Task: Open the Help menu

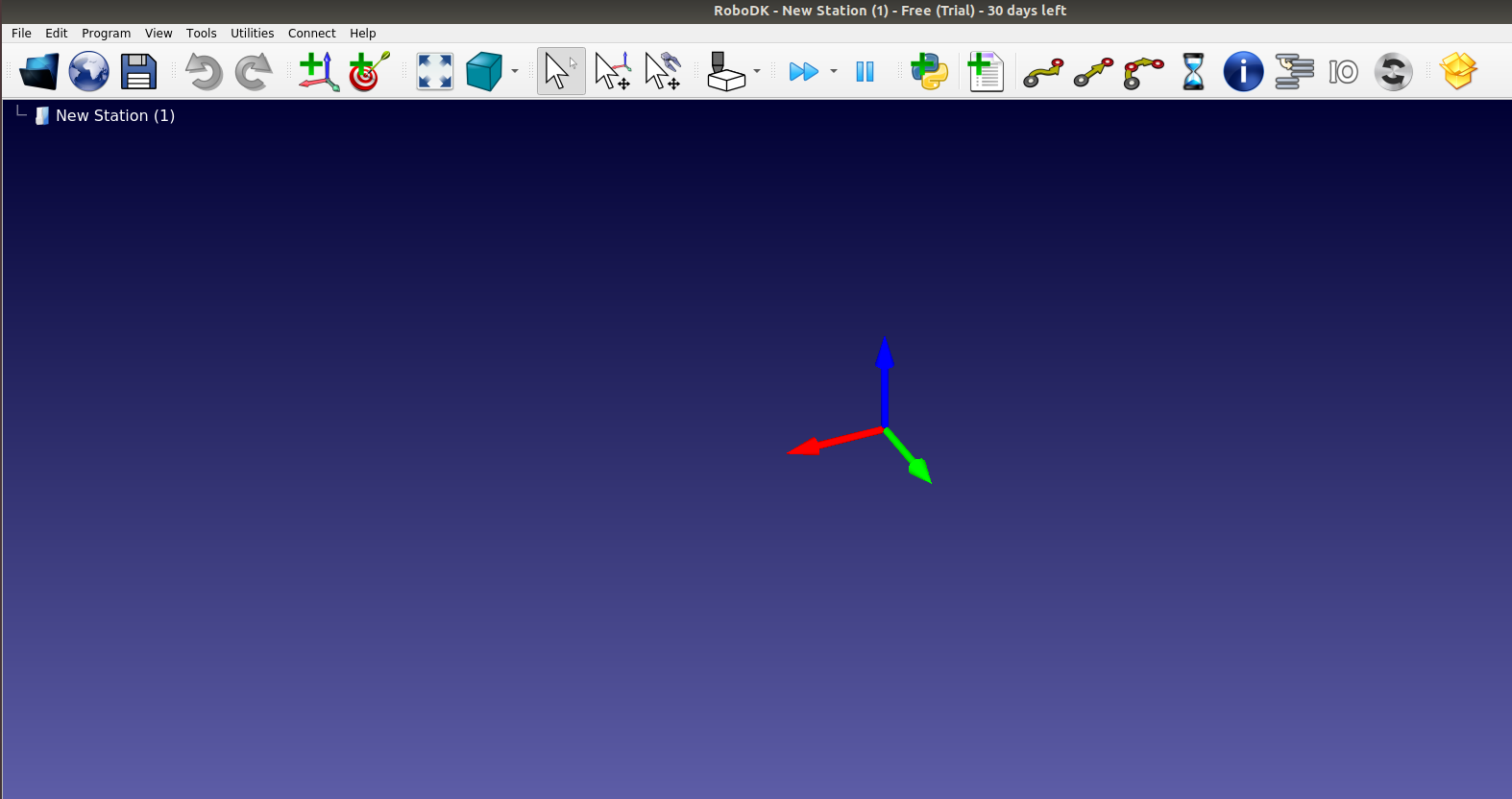Action: [x=362, y=33]
